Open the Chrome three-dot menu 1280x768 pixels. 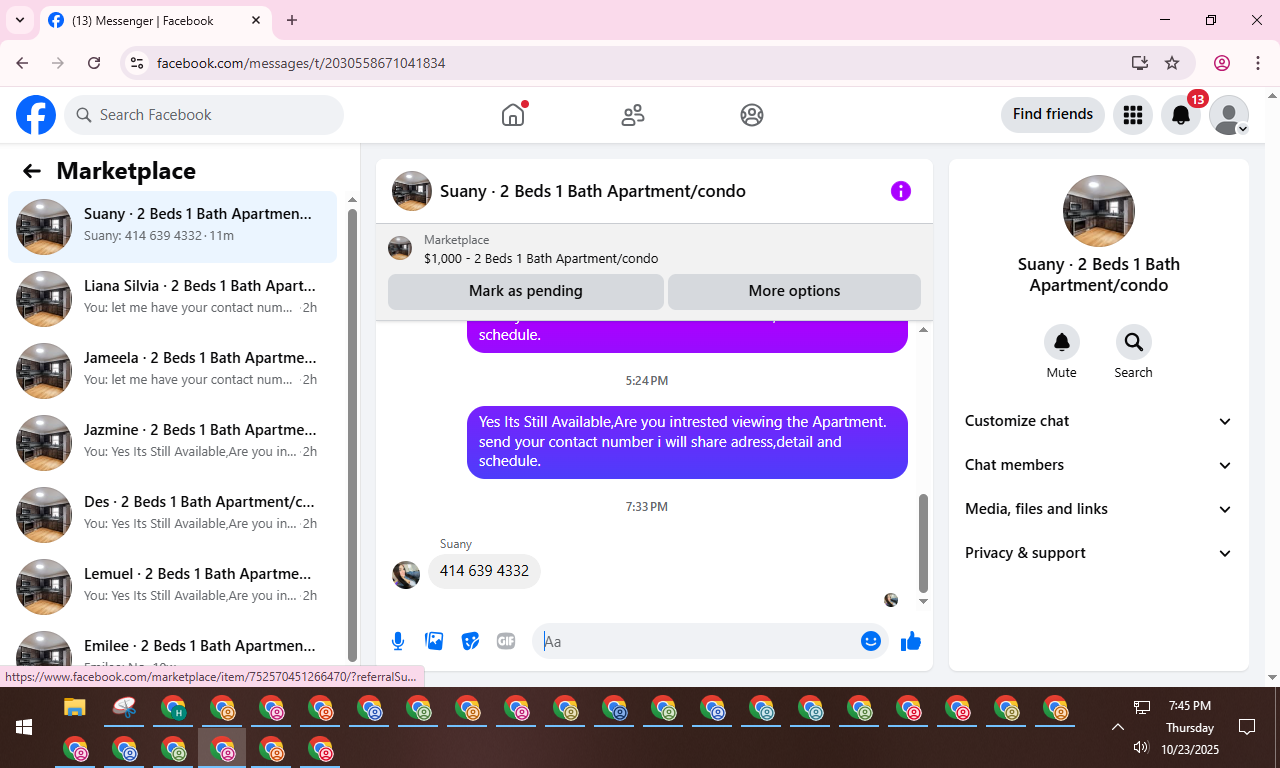point(1258,63)
